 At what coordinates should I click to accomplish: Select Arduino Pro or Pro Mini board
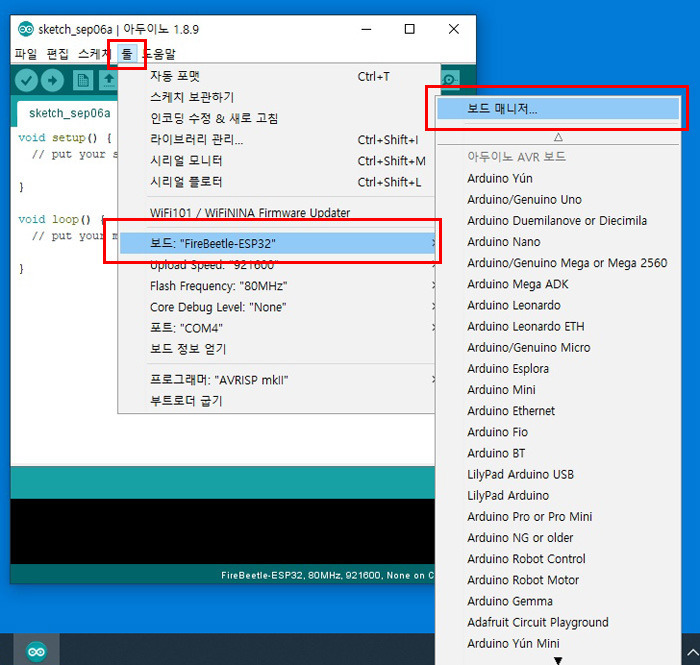coord(558,517)
